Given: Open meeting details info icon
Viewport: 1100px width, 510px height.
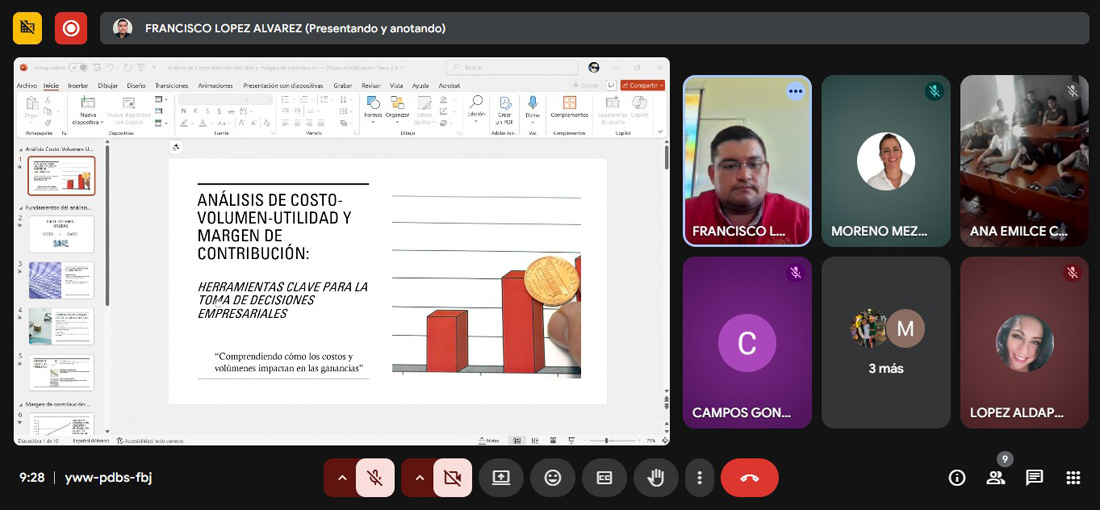Looking at the screenshot, I should [957, 478].
